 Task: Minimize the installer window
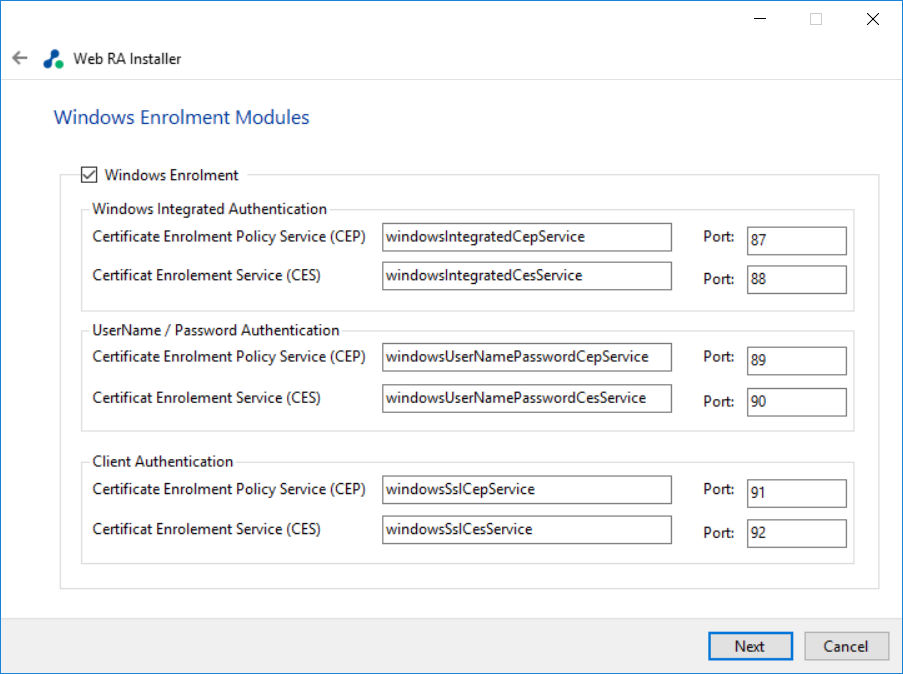click(x=761, y=19)
